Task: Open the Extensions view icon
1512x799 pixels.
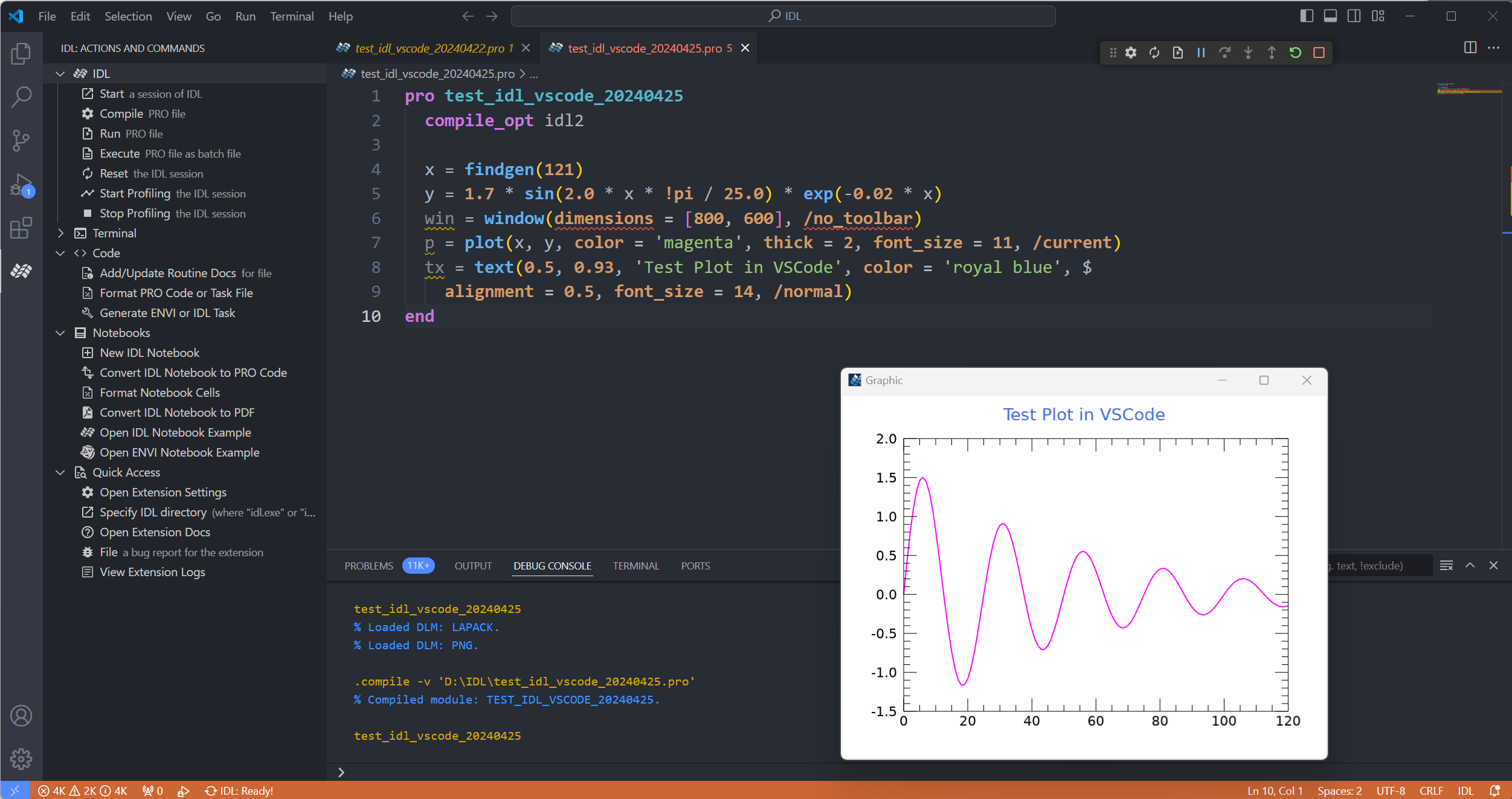Action: (21, 228)
